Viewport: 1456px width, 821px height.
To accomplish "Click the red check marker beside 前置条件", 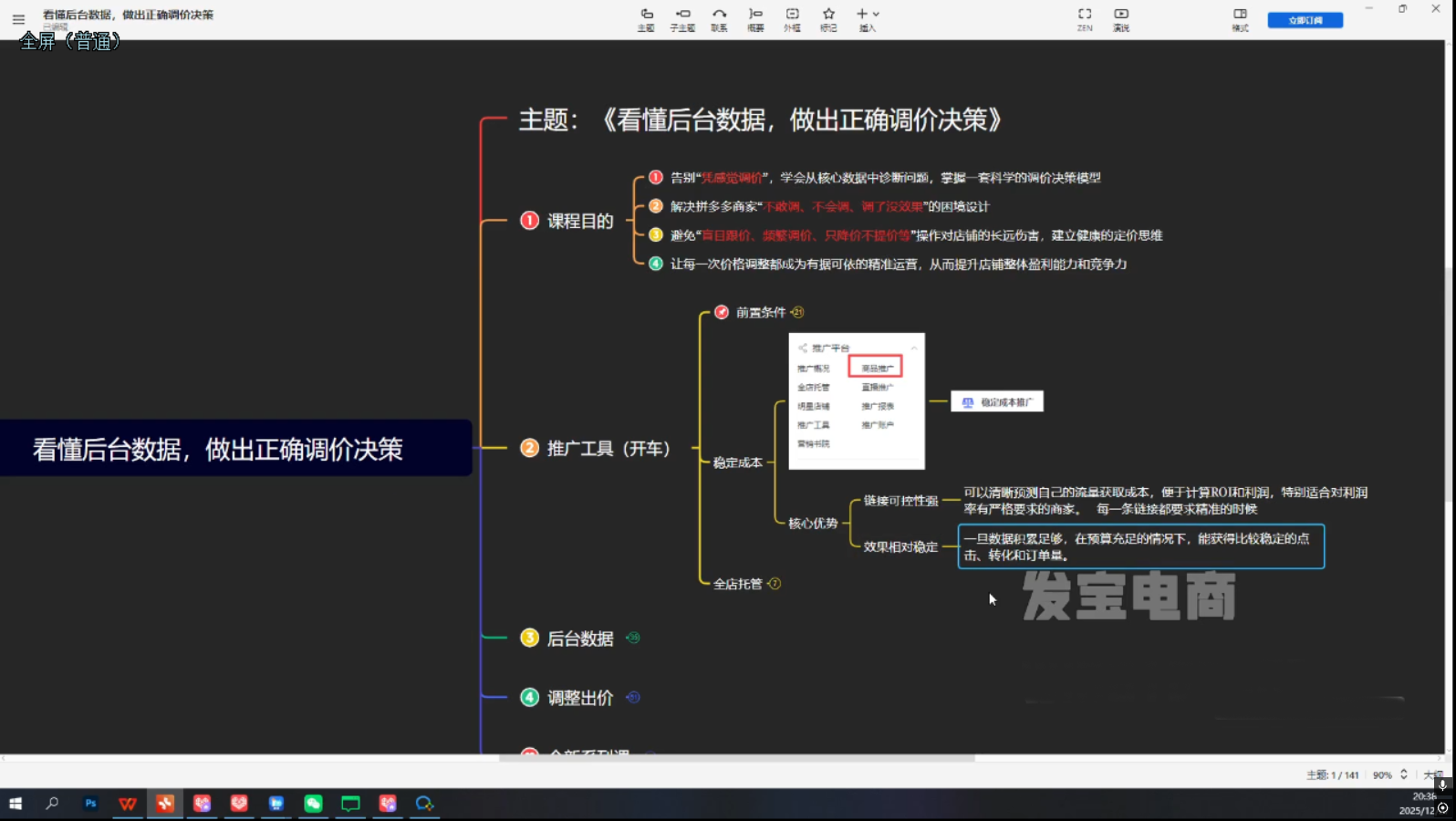I will (x=722, y=312).
